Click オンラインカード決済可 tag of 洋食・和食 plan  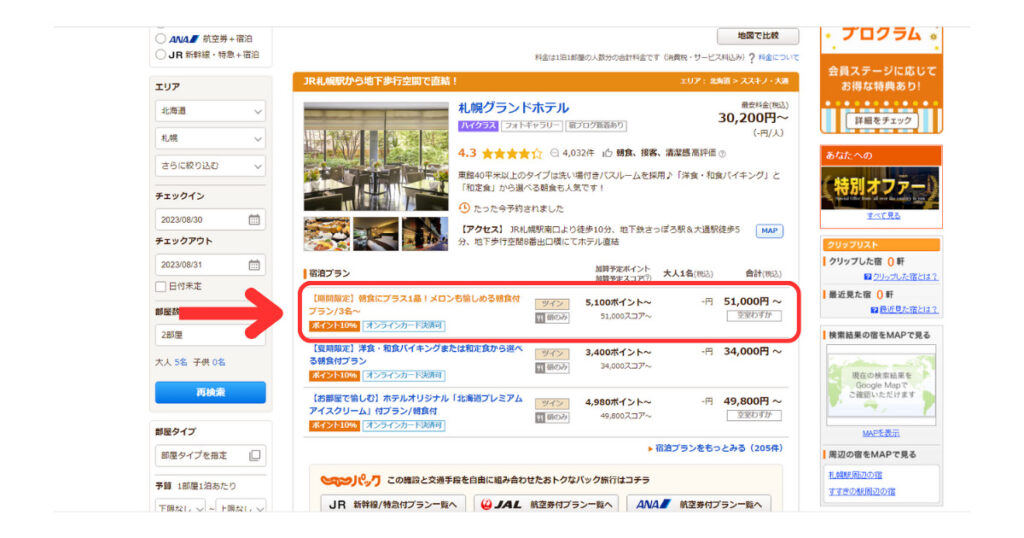click(x=404, y=375)
